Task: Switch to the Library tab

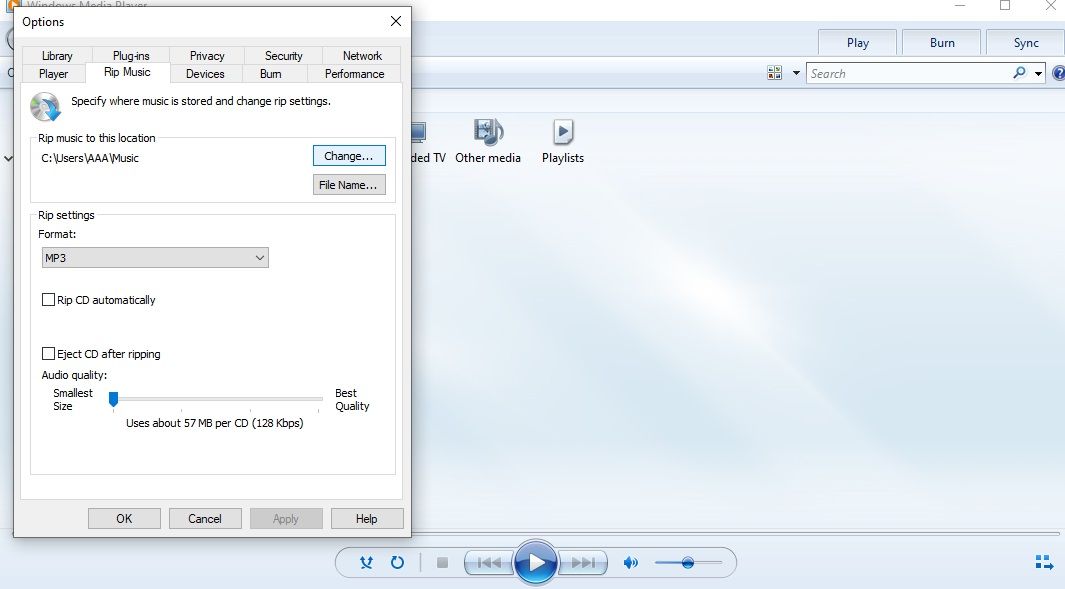Action: click(x=57, y=56)
